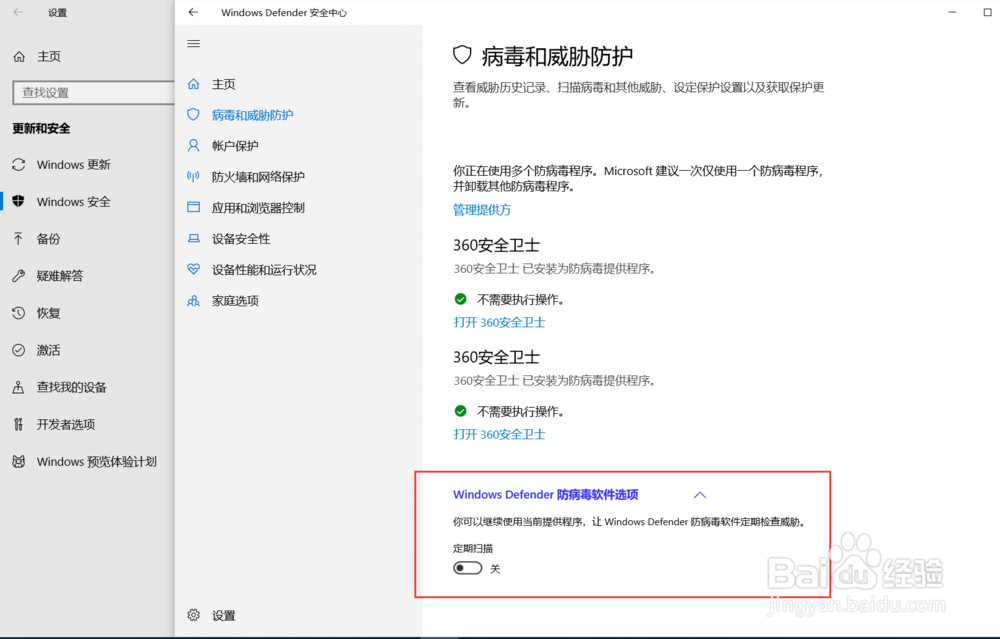Click the 管理提供方 link

[482, 210]
